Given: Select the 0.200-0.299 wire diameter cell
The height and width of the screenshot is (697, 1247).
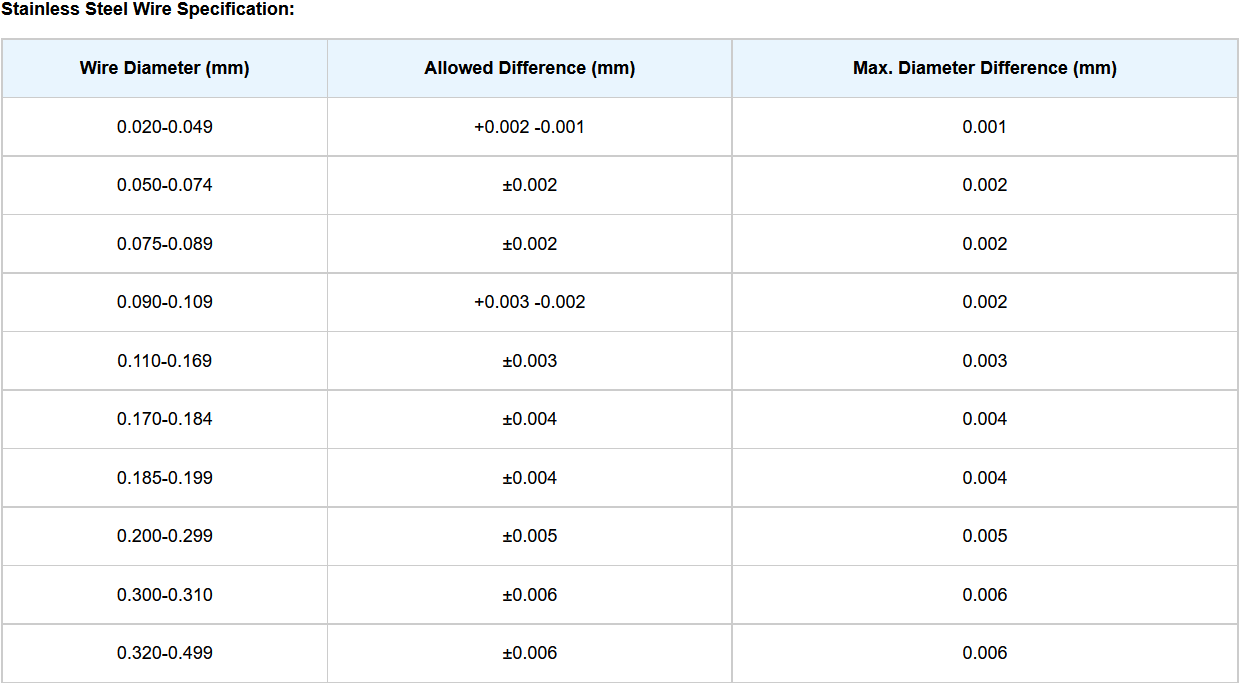Looking at the screenshot, I should click(165, 536).
